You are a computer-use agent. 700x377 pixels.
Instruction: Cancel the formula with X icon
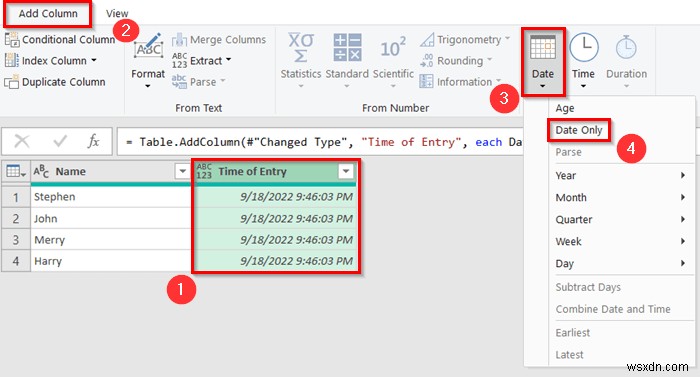[22, 142]
